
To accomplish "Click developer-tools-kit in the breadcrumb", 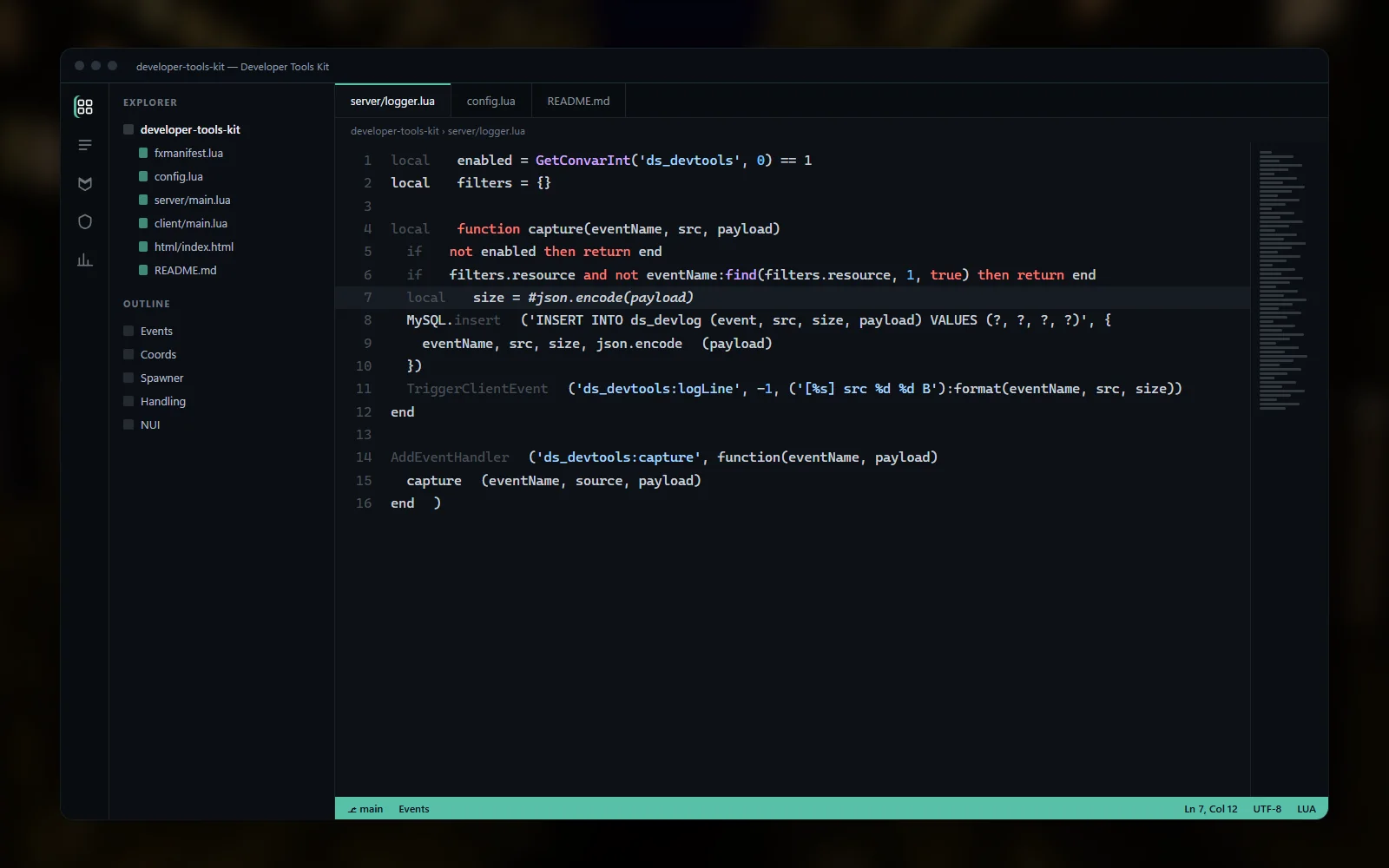I will 395,131.
